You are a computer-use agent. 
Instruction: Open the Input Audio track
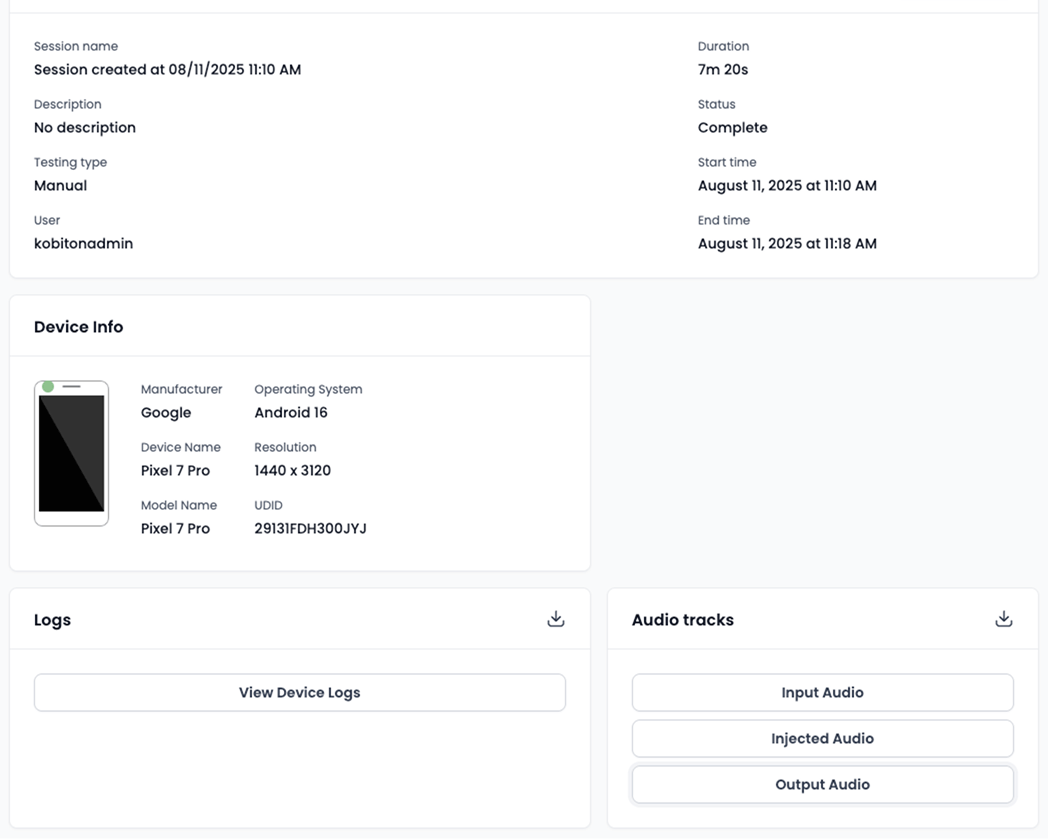pos(822,692)
